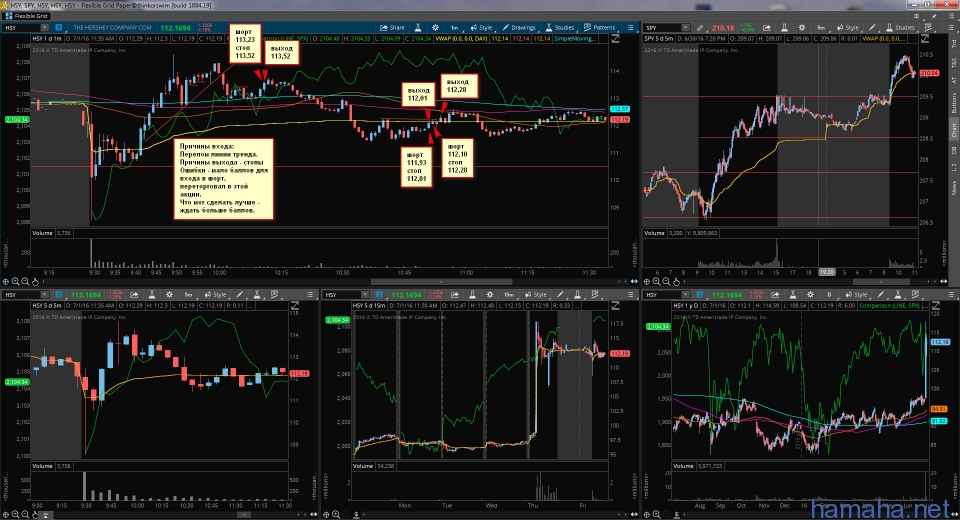Image resolution: width=960 pixels, height=520 pixels.
Task: Open the AT sidebar tab
Action: coord(953,80)
